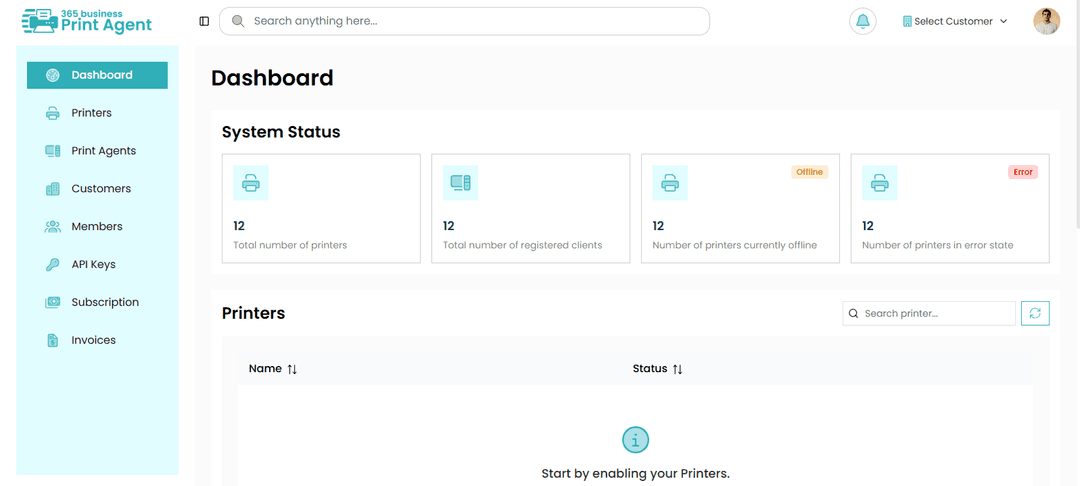Click the Members people icon
The width and height of the screenshot is (1080, 486).
[52, 226]
